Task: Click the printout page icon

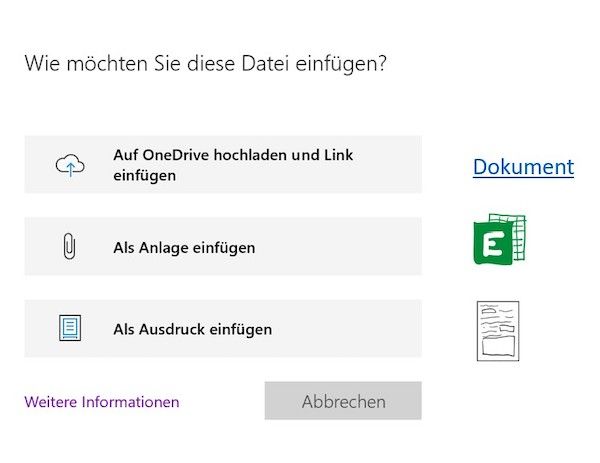Action: click(70, 328)
